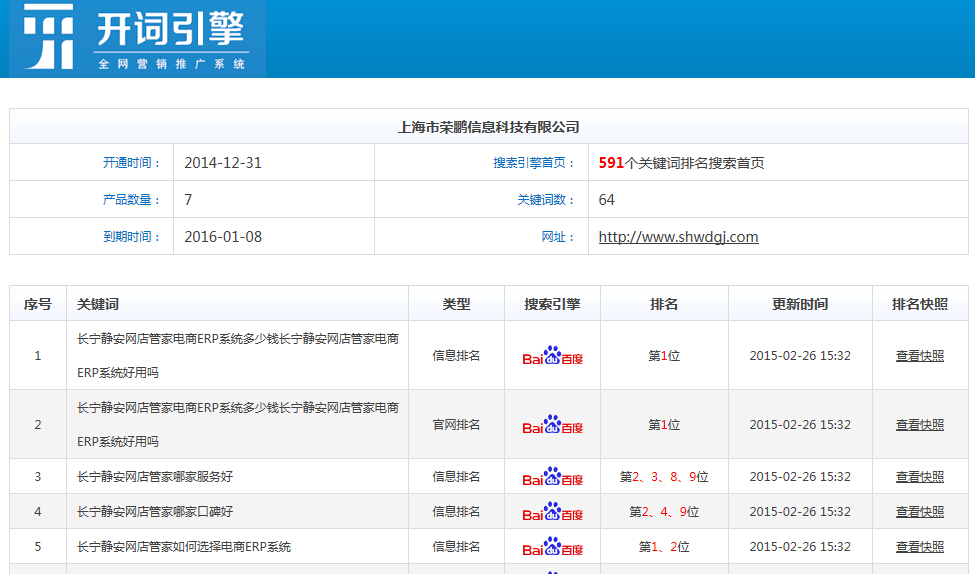Click serial number 3

(37, 477)
